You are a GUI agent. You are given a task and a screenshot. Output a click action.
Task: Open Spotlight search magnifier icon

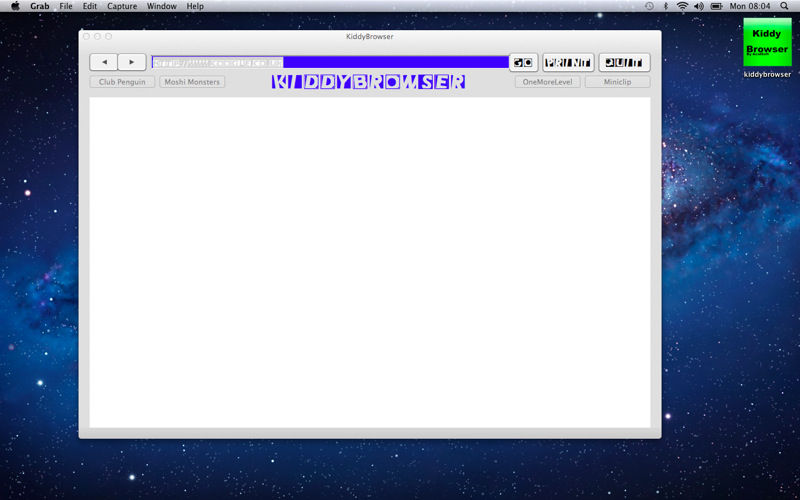tap(784, 6)
